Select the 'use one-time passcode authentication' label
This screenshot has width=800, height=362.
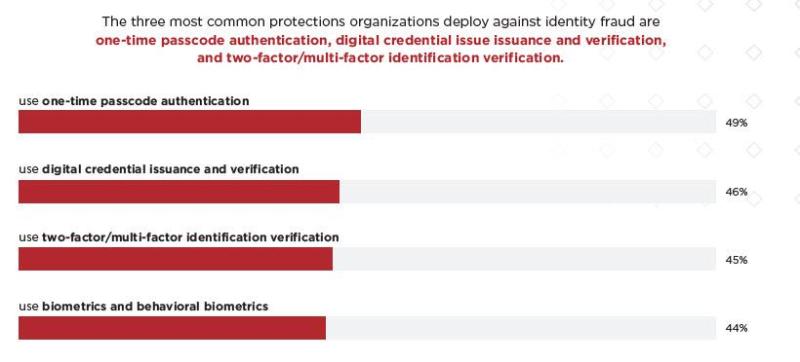pyautogui.click(x=134, y=101)
